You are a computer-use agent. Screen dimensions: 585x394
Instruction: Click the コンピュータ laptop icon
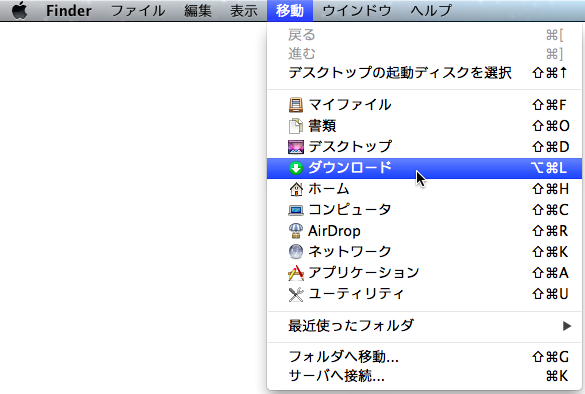pyautogui.click(x=296, y=210)
